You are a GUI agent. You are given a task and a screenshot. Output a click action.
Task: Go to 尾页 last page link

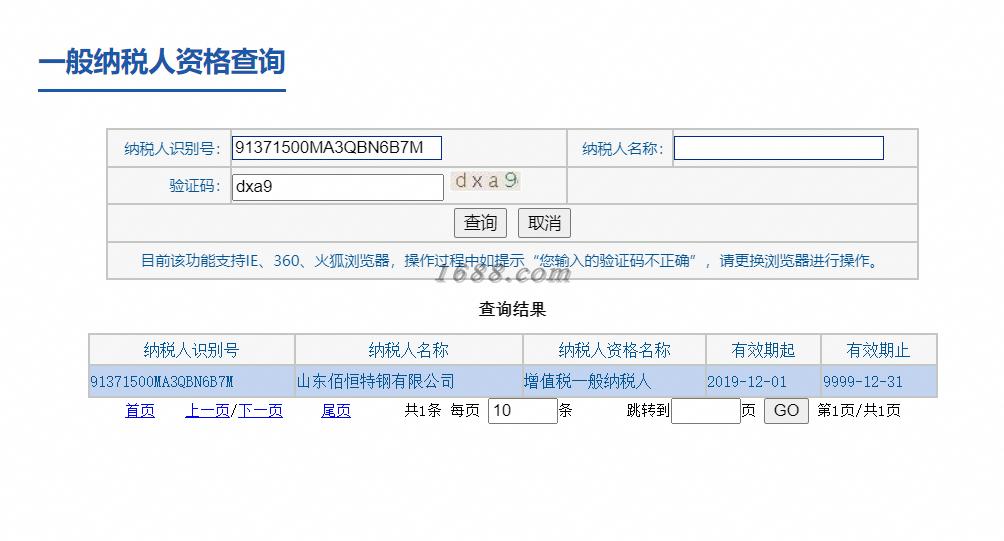point(336,411)
